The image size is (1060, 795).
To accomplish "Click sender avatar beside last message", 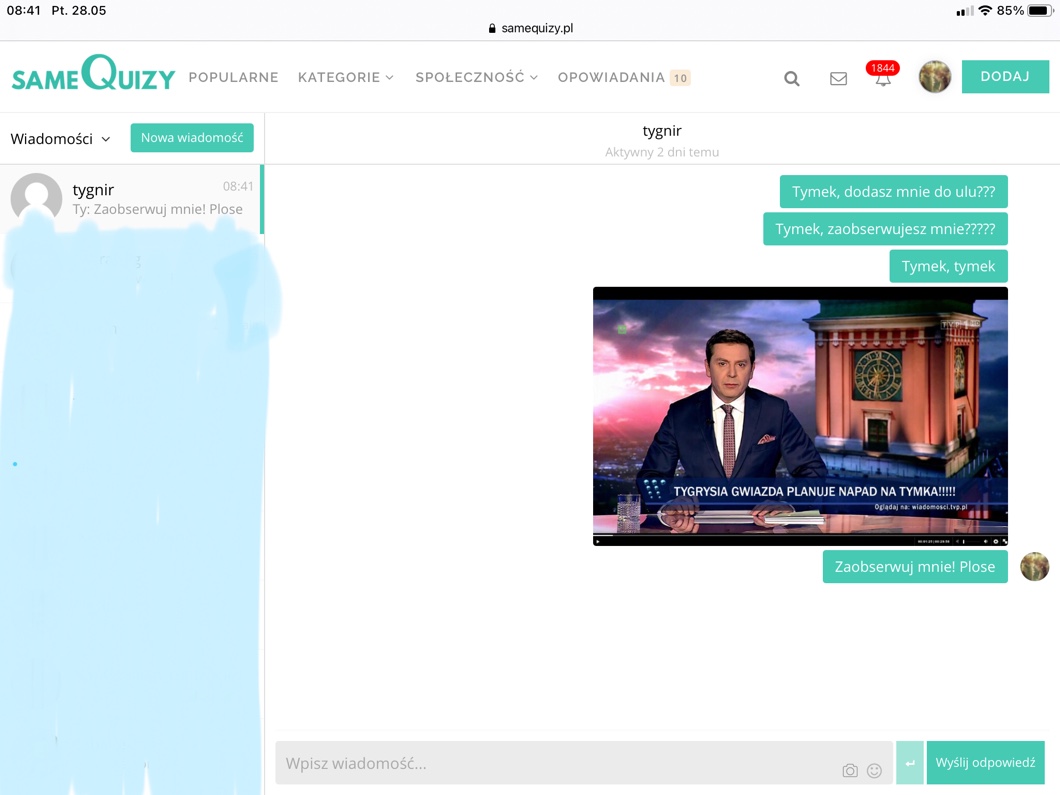I will [x=1034, y=567].
